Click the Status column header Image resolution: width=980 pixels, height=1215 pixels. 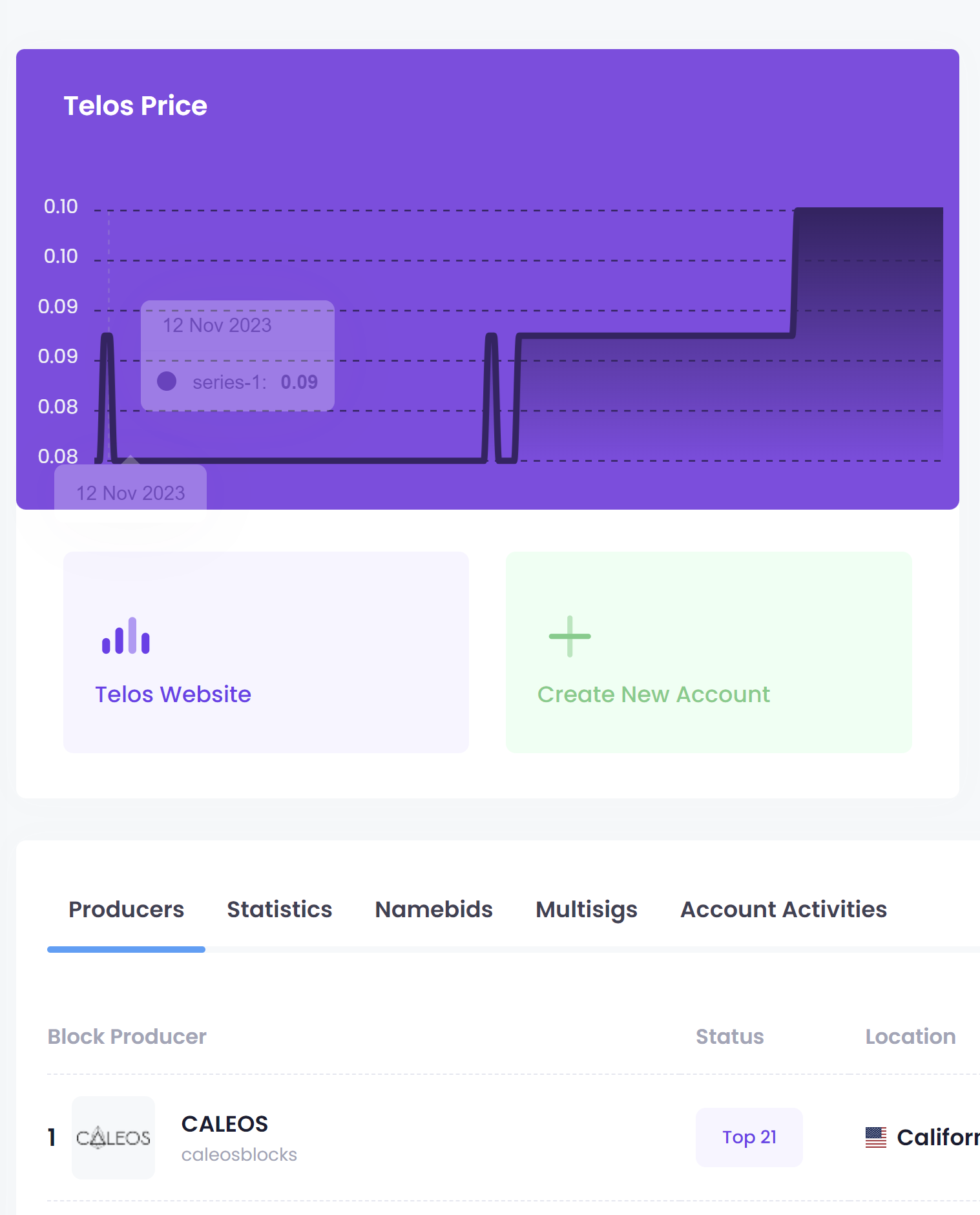729,1037
